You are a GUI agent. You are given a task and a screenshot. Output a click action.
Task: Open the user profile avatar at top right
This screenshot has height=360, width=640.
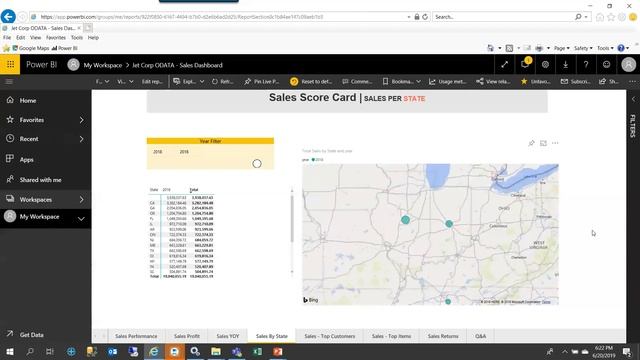629,64
